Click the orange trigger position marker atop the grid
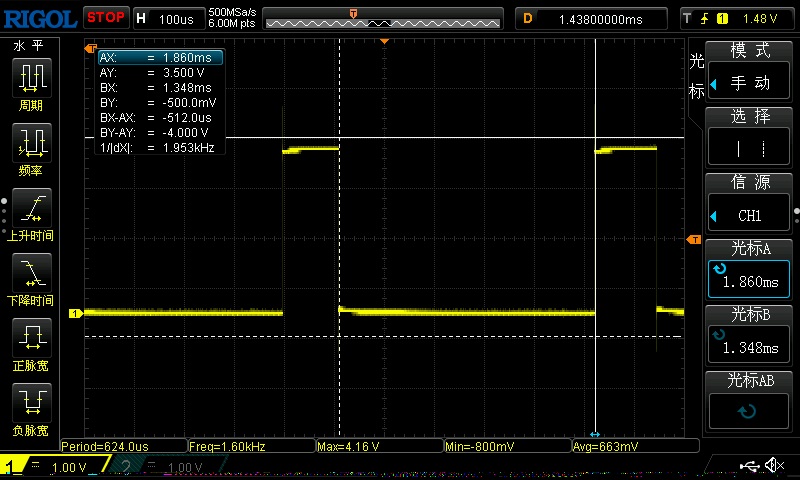The height and width of the screenshot is (480, 800). (x=385, y=41)
